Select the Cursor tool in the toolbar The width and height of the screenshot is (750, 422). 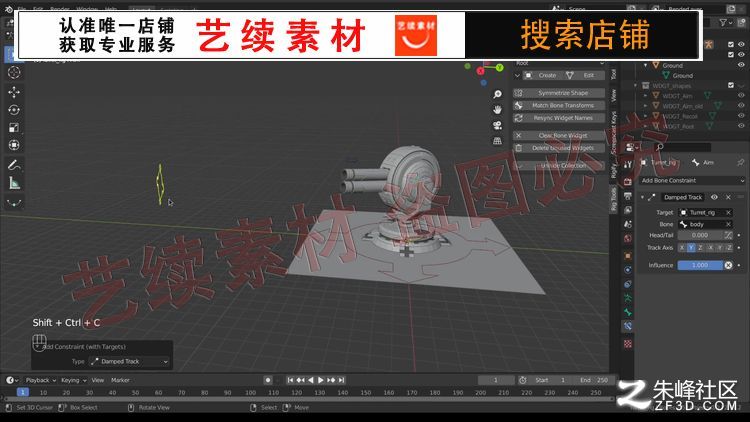14,72
